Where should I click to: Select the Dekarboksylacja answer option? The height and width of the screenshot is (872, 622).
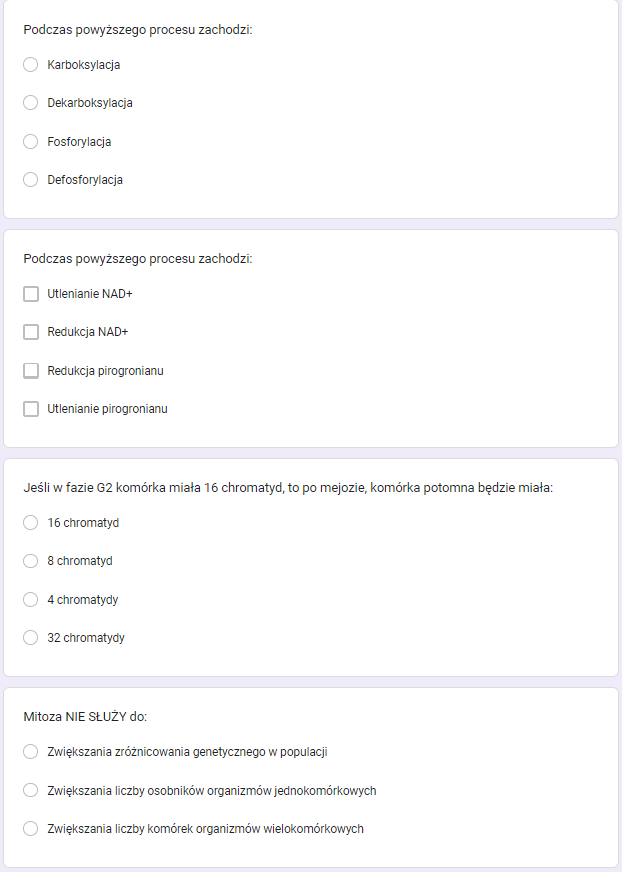[x=31, y=102]
